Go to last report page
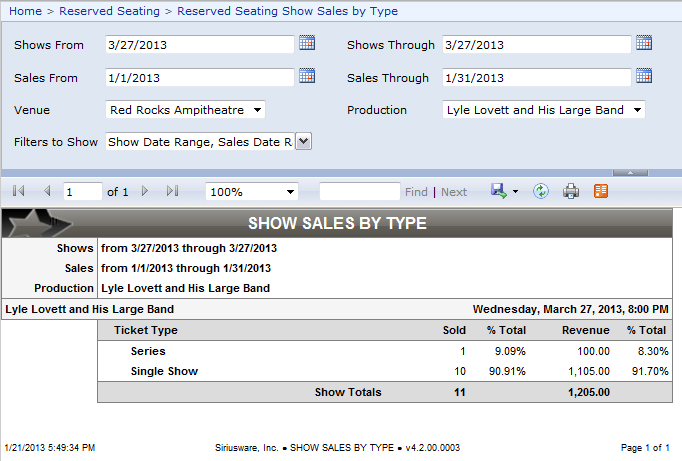The width and height of the screenshot is (682, 461). (x=172, y=191)
